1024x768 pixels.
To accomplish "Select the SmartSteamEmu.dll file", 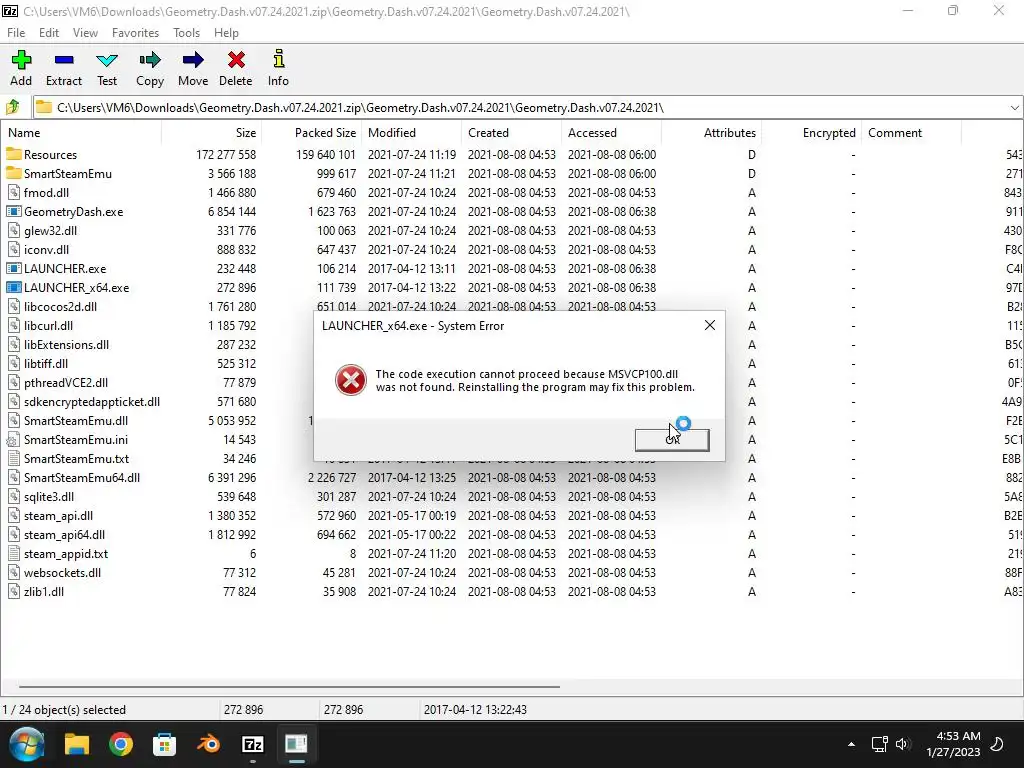I will 76,421.
